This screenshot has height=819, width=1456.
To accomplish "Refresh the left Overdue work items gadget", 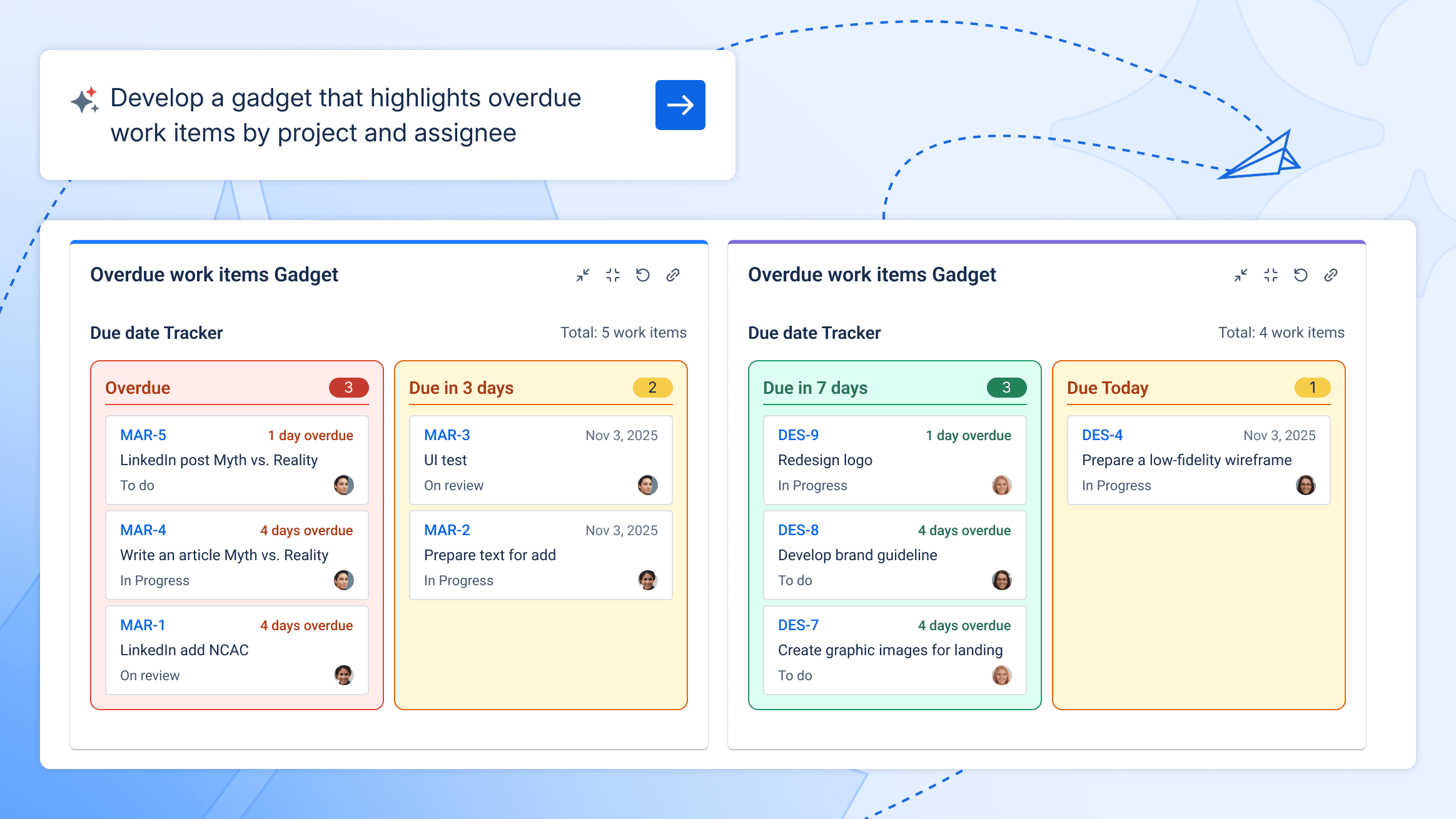I will tap(643, 275).
